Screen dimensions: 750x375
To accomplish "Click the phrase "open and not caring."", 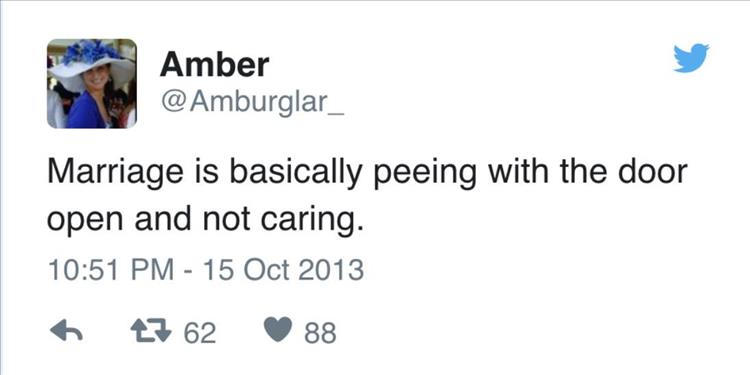I will pyautogui.click(x=202, y=221).
